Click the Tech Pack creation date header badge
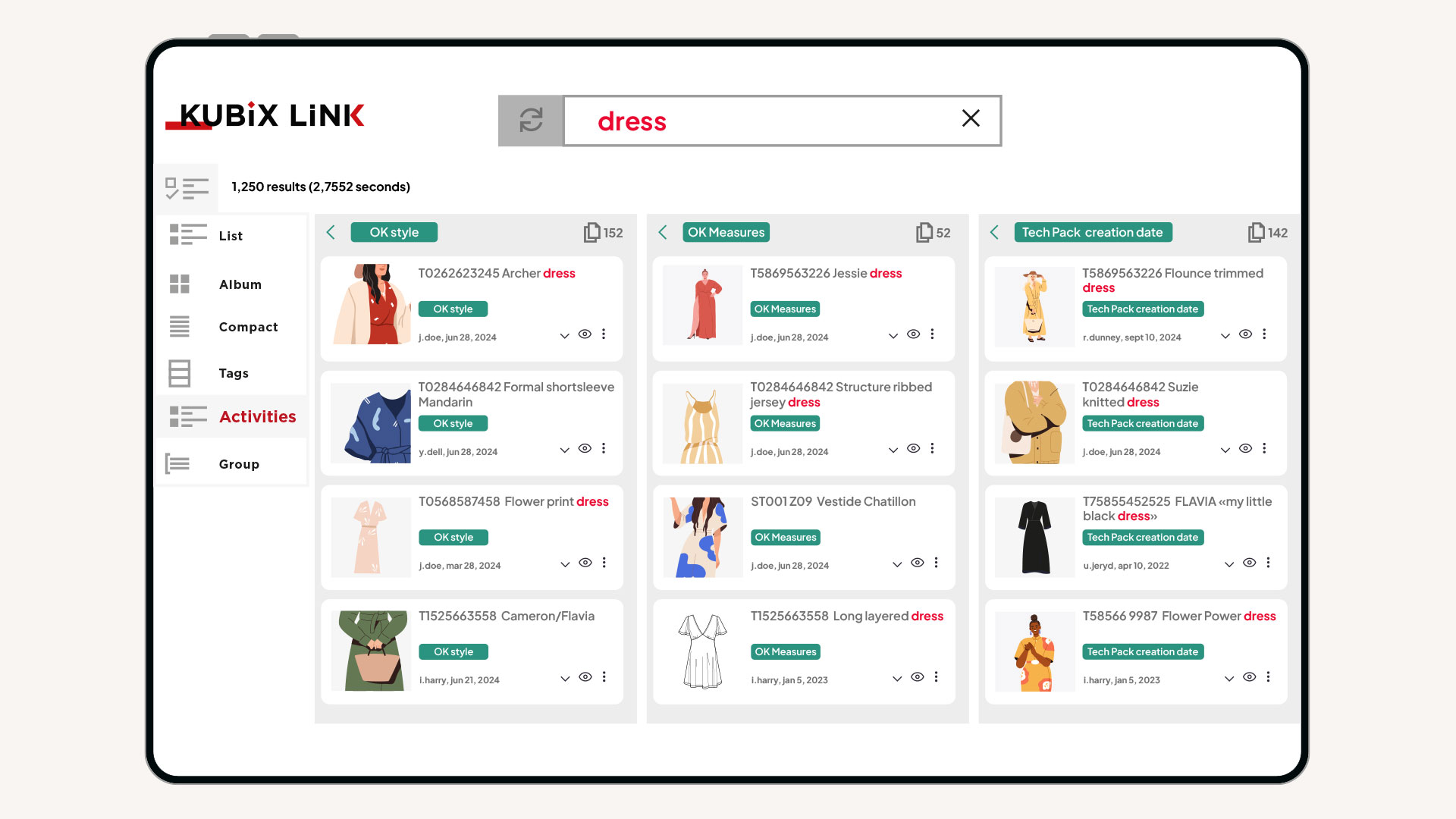The image size is (1456, 819). [1093, 232]
